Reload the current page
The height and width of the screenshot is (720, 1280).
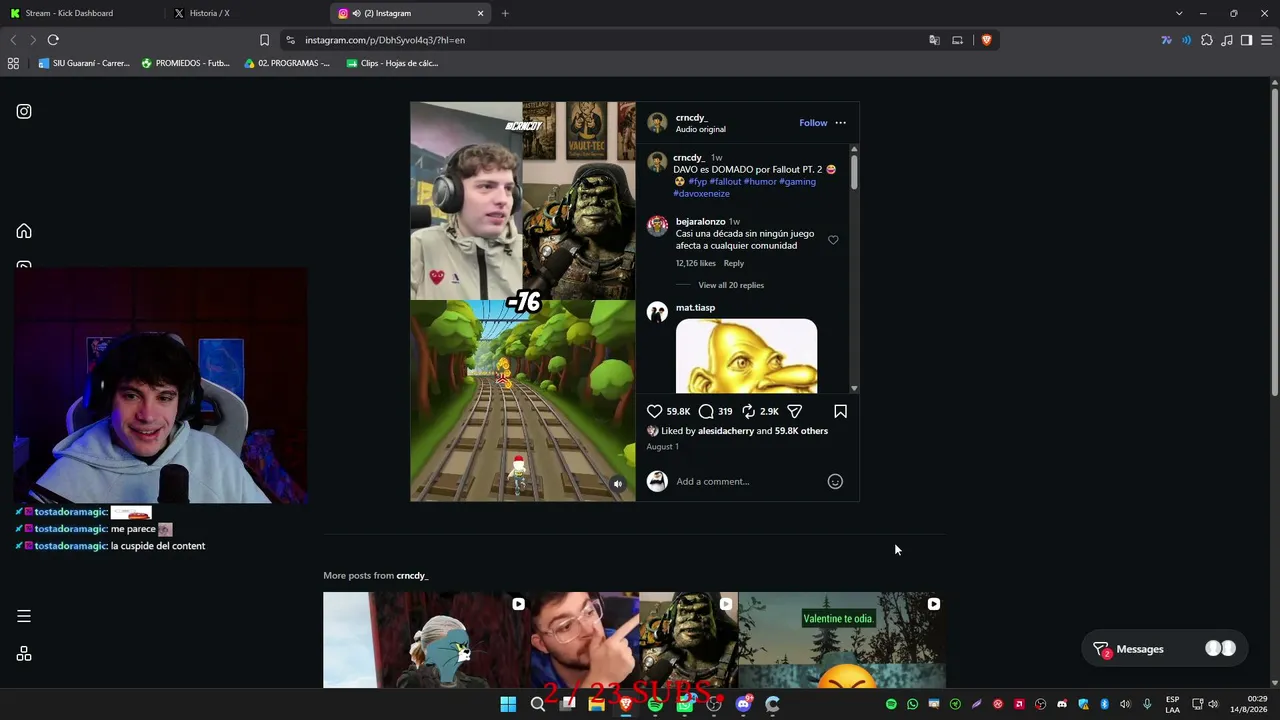tap(53, 40)
